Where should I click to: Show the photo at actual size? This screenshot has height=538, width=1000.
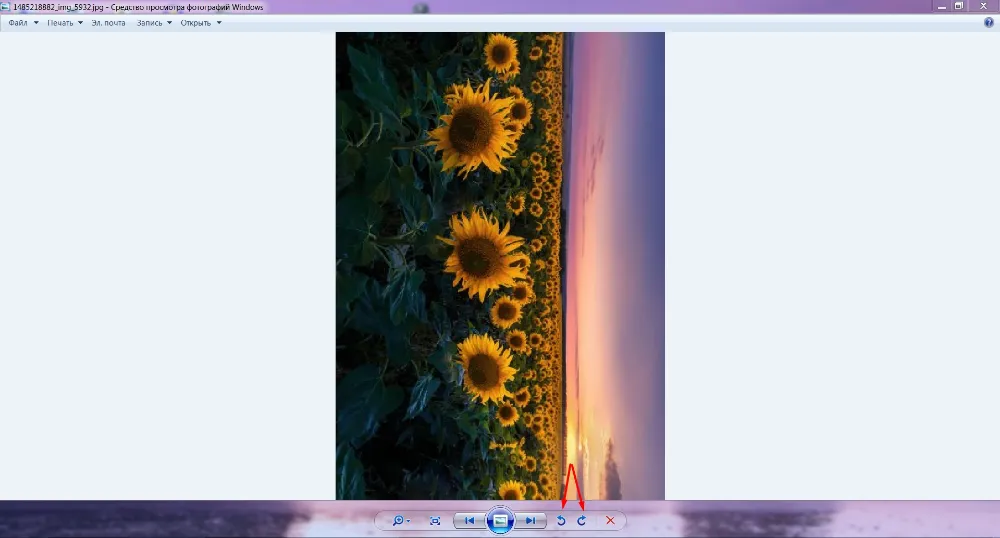tap(435, 521)
